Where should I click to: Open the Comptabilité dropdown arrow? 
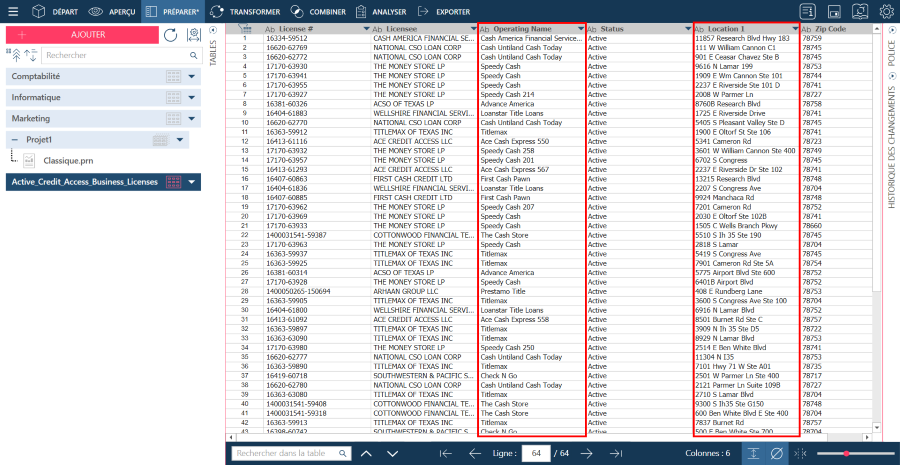pyautogui.click(x=192, y=76)
